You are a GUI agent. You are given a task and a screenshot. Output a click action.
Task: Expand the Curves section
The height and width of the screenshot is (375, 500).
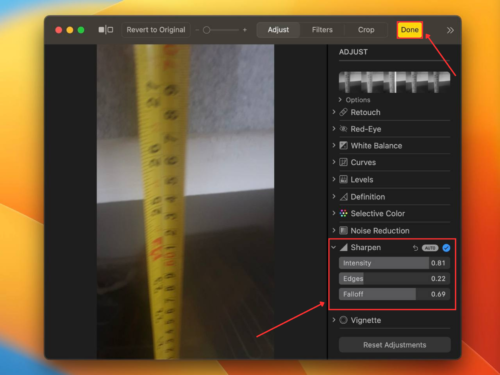click(x=334, y=162)
